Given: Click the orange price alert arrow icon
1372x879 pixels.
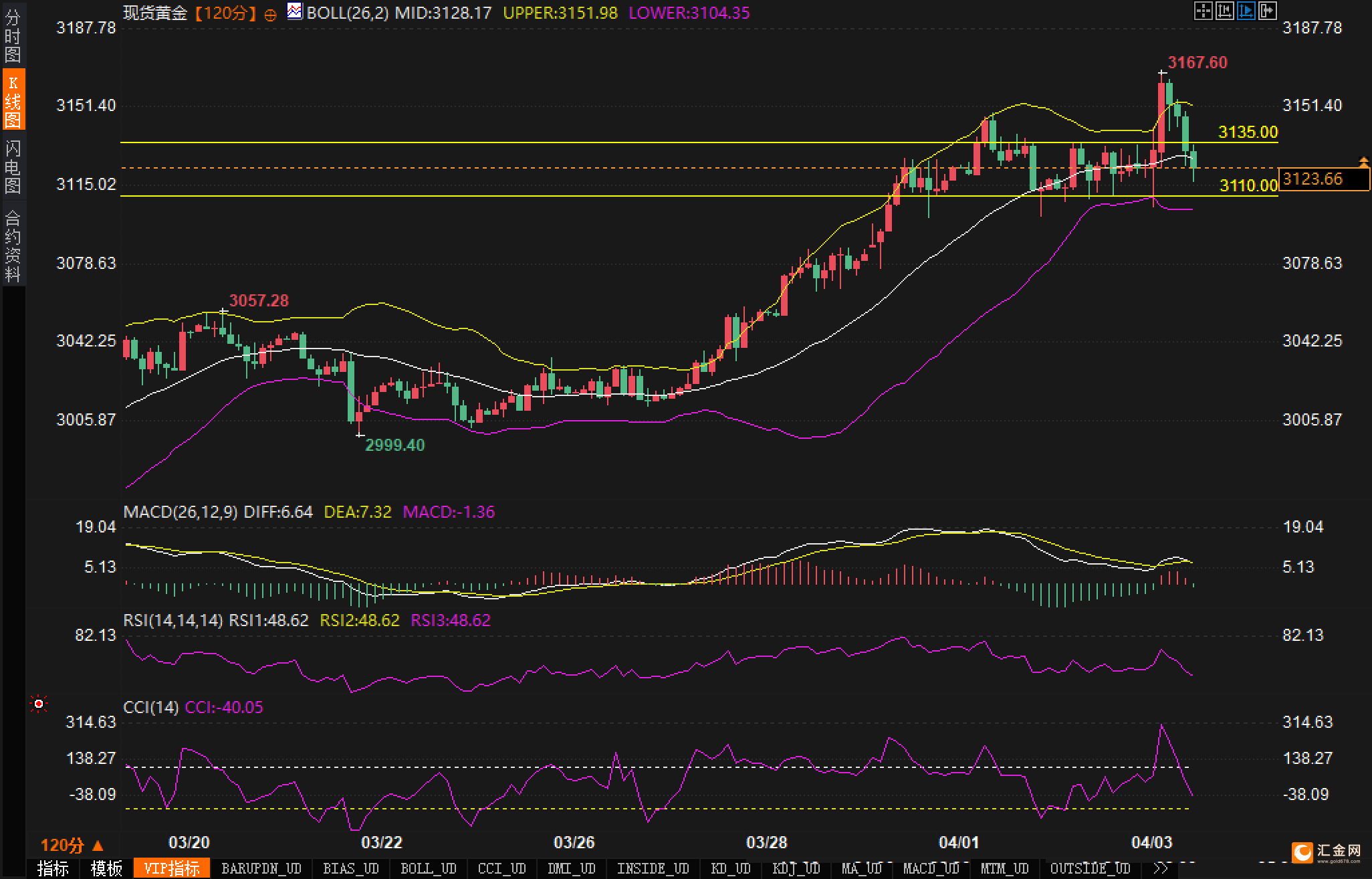Looking at the screenshot, I should pos(1363,162).
